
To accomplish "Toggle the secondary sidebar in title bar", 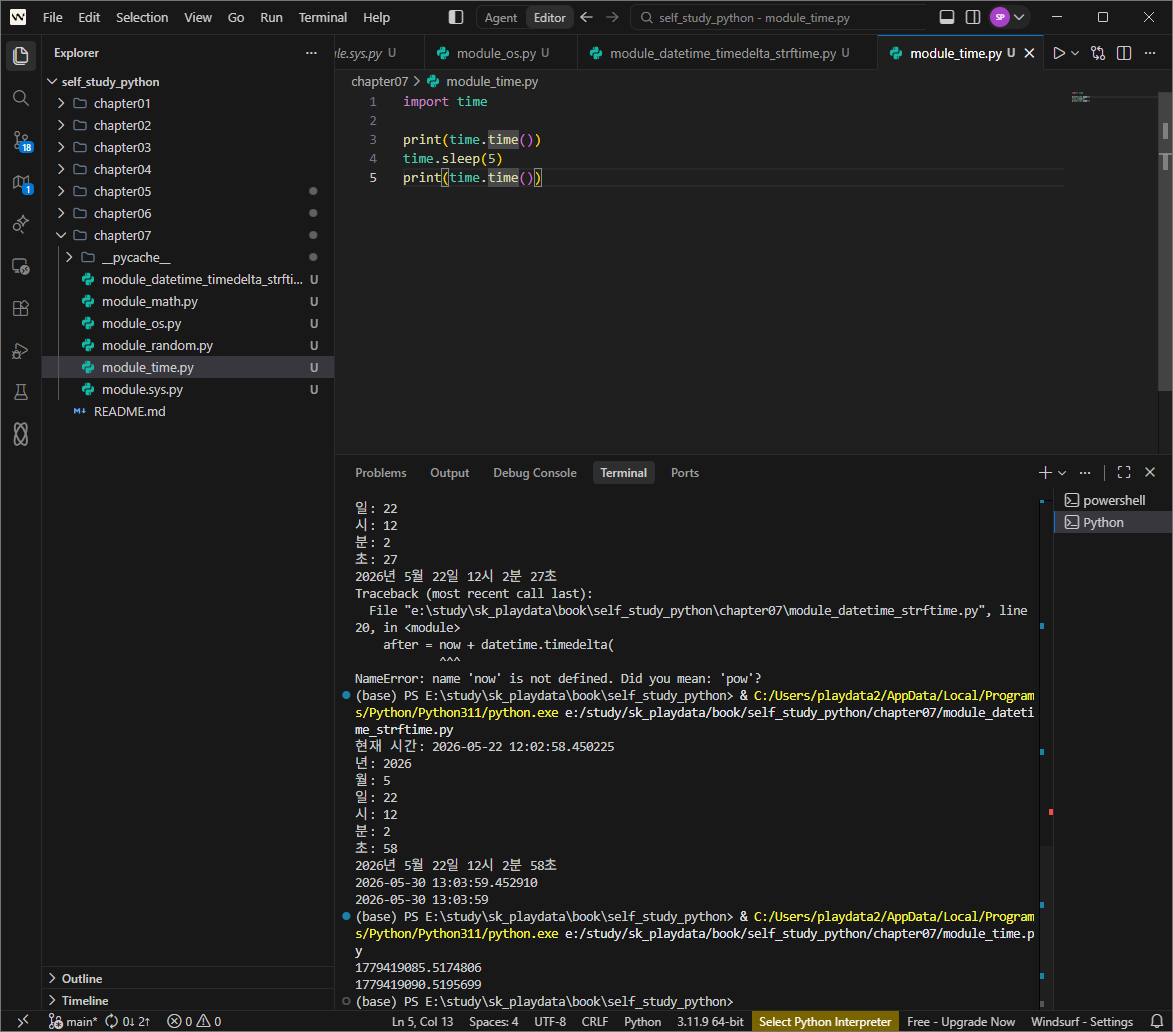I will pyautogui.click(x=973, y=17).
